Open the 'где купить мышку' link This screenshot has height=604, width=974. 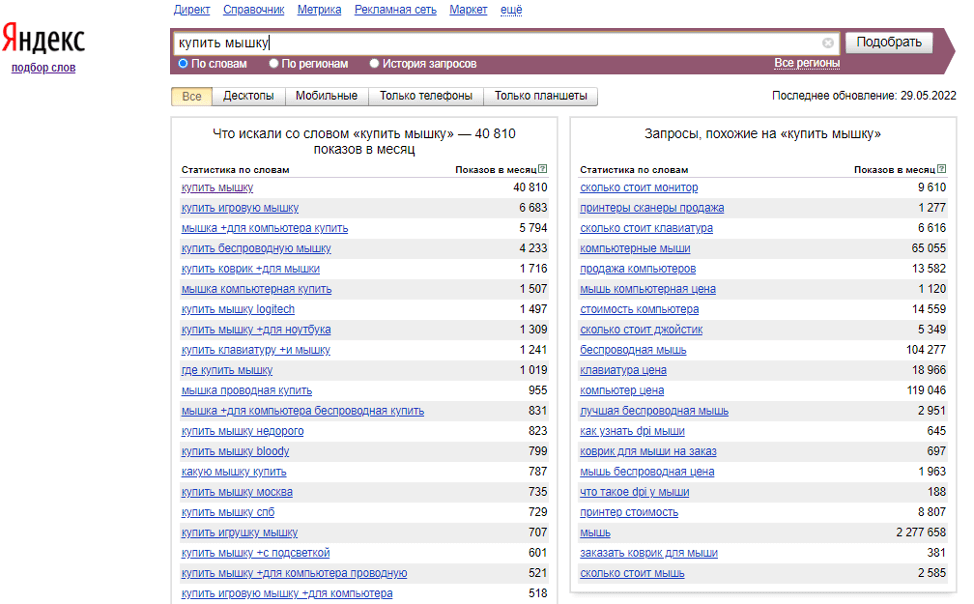tap(227, 370)
